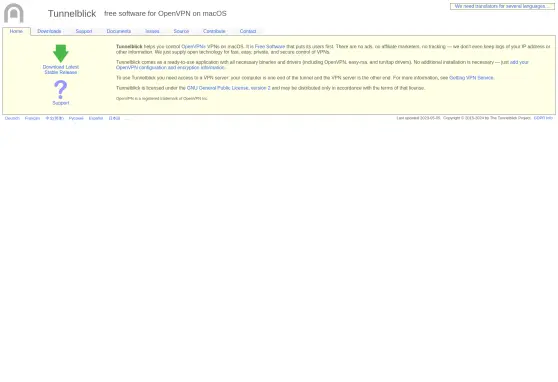Switch to the Documents tab
Image resolution: width=558 pixels, height=382 pixels.
[x=119, y=31]
